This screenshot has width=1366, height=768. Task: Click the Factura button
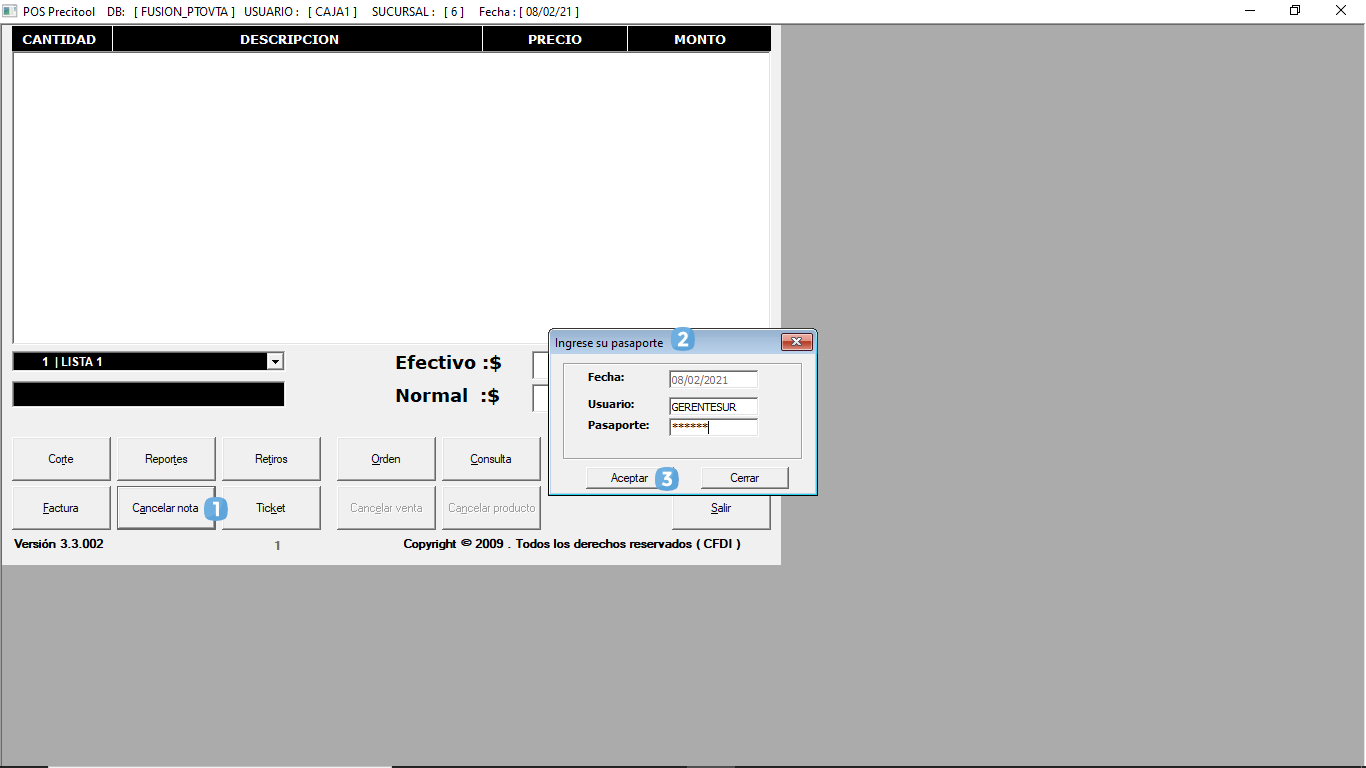click(x=61, y=508)
